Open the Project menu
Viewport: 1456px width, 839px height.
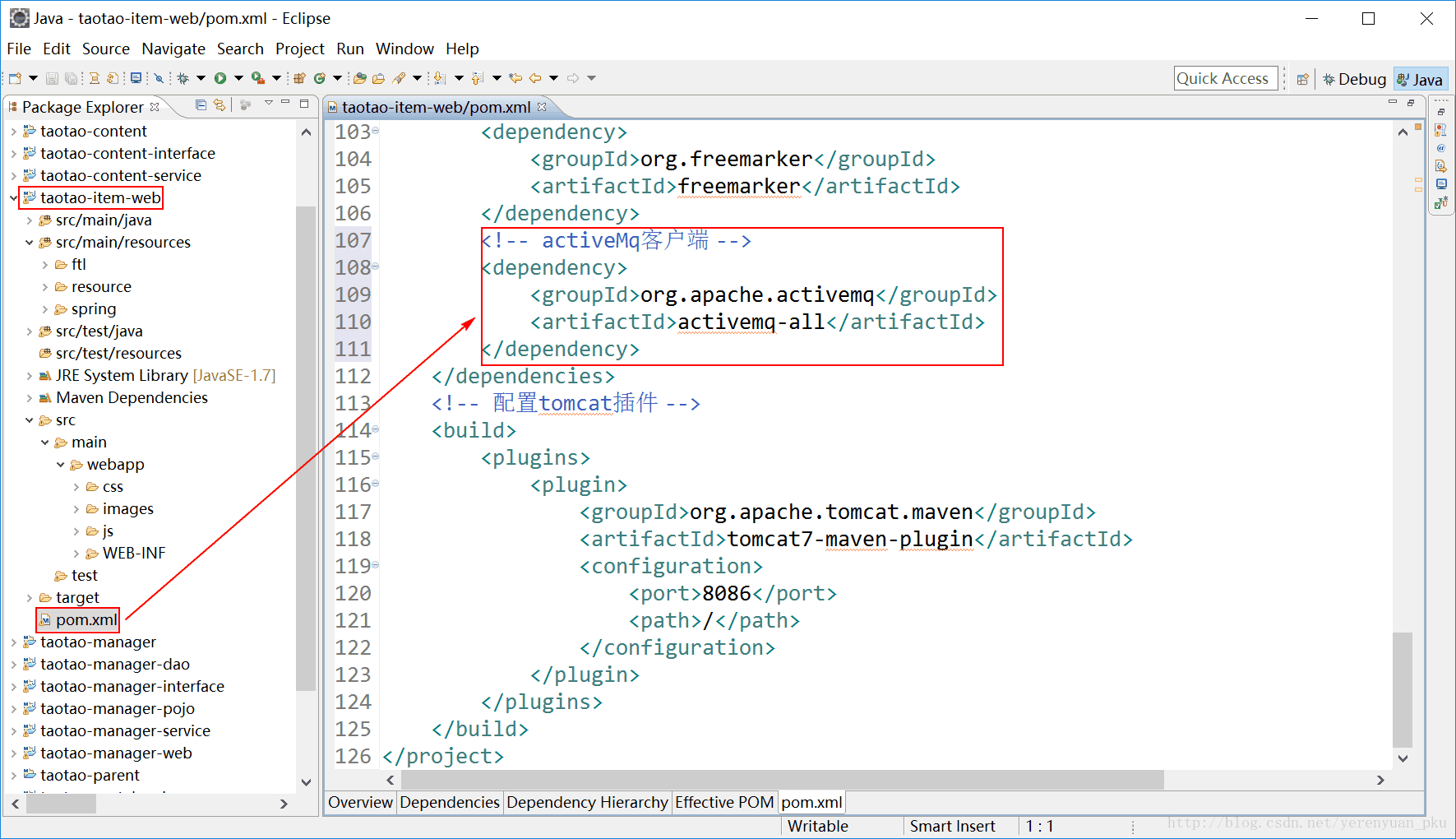tap(300, 49)
